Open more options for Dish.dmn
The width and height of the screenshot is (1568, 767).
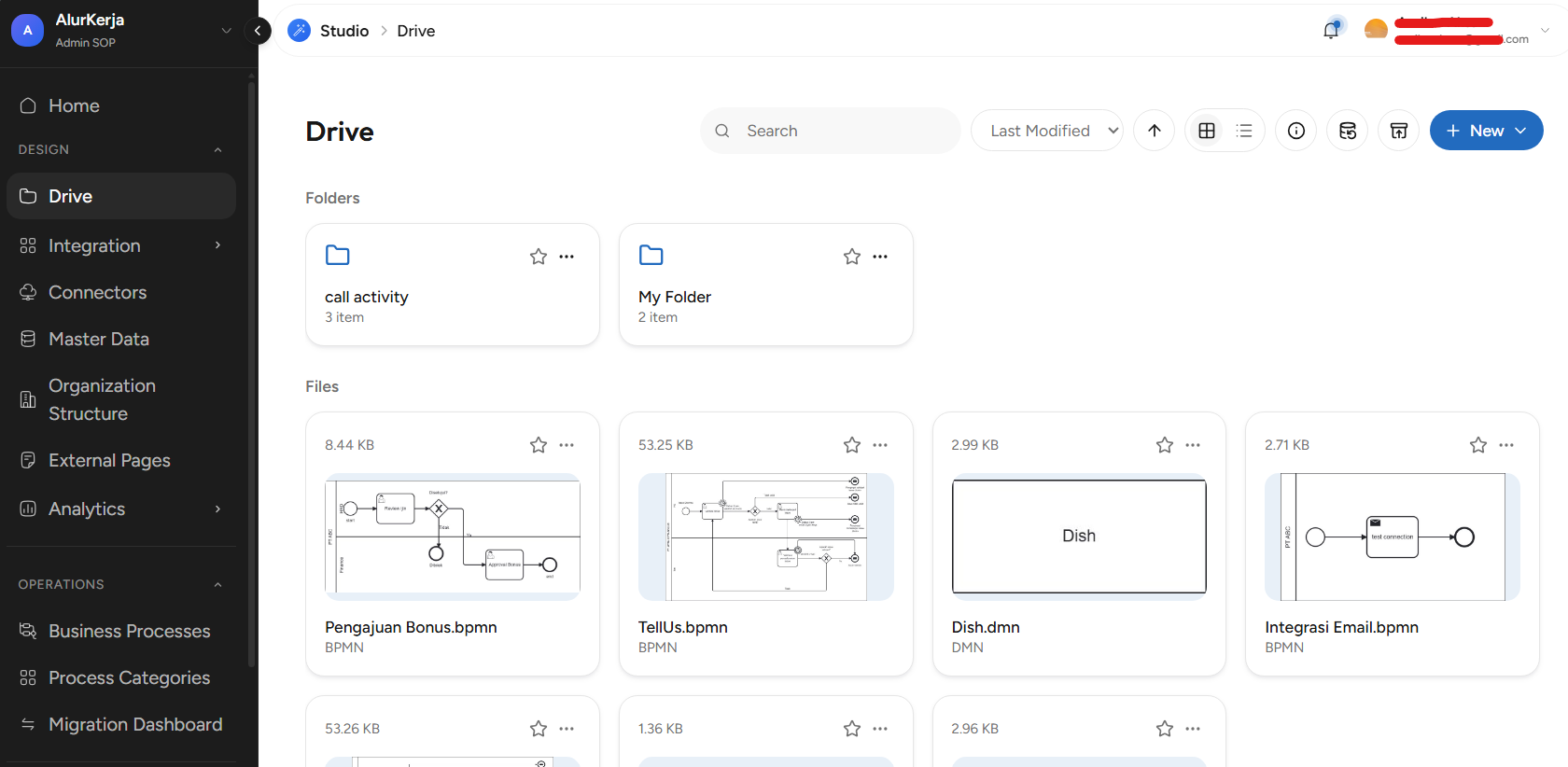(1193, 445)
